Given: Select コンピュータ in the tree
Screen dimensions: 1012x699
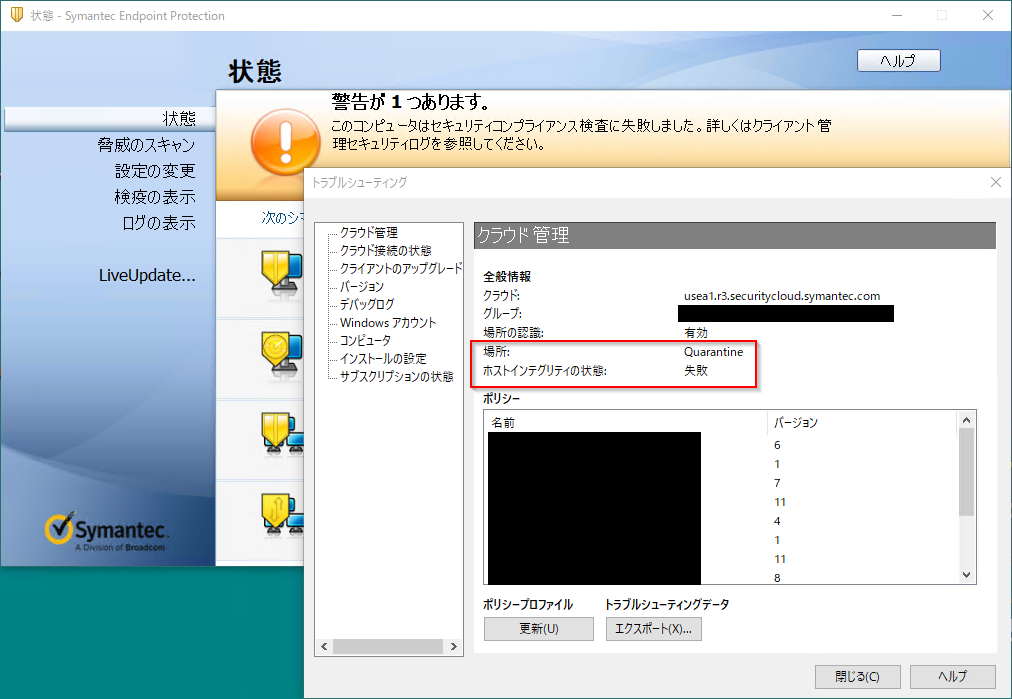Looking at the screenshot, I should click(365, 340).
